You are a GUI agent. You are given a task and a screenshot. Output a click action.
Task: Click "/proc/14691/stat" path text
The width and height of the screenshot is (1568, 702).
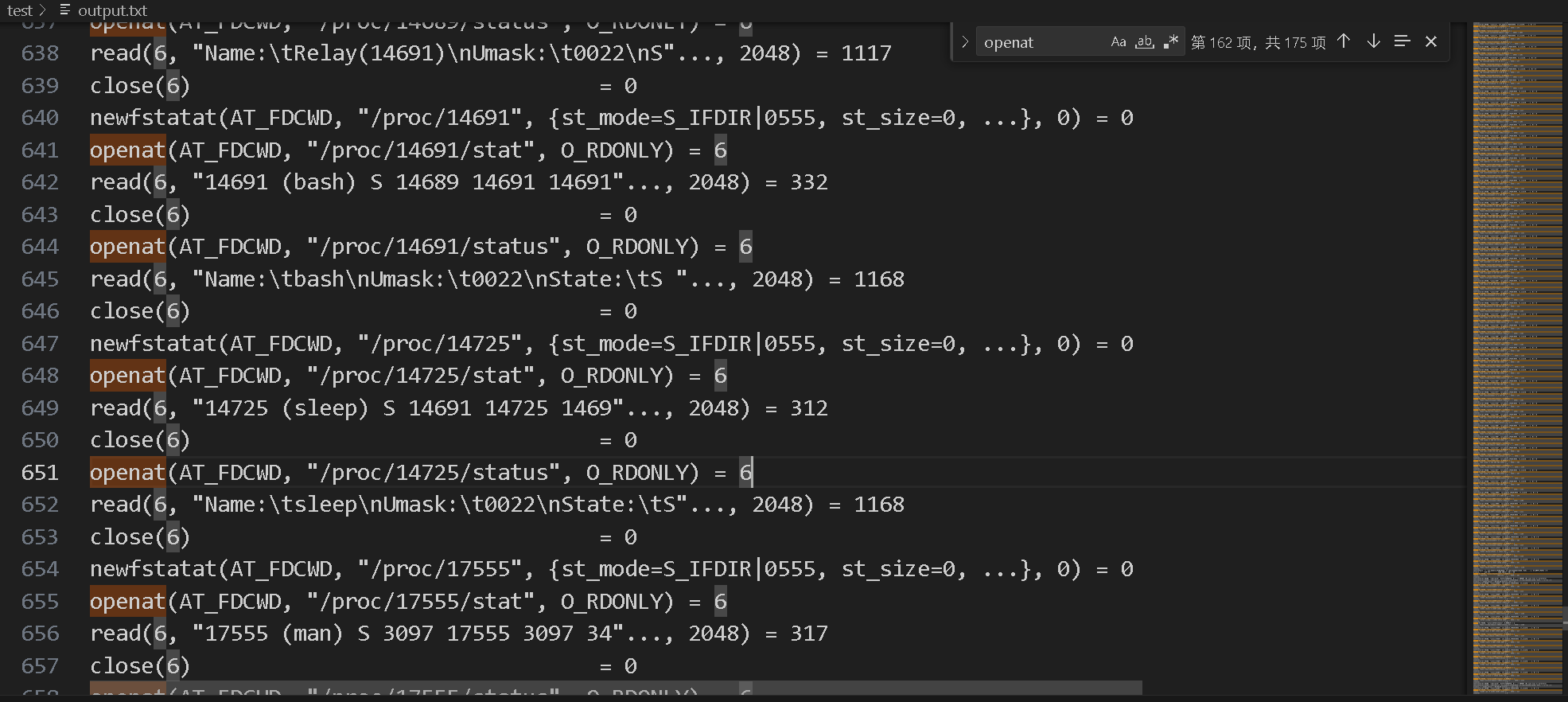coord(421,150)
